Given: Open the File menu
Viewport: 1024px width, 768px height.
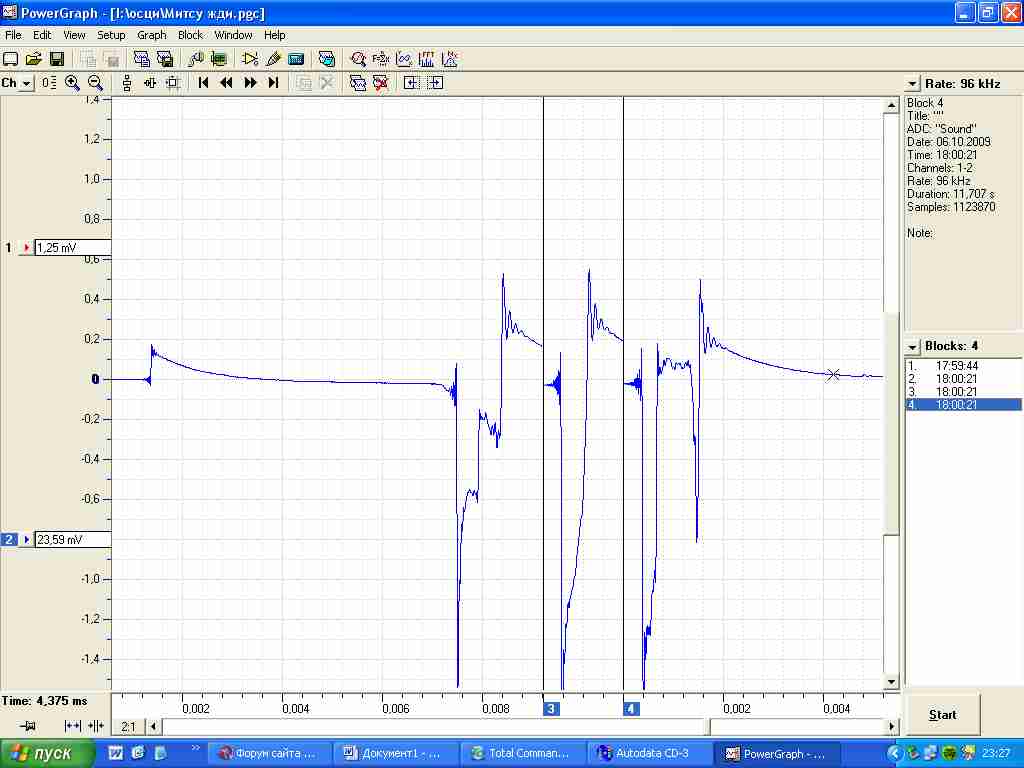Looking at the screenshot, I should click(x=13, y=35).
